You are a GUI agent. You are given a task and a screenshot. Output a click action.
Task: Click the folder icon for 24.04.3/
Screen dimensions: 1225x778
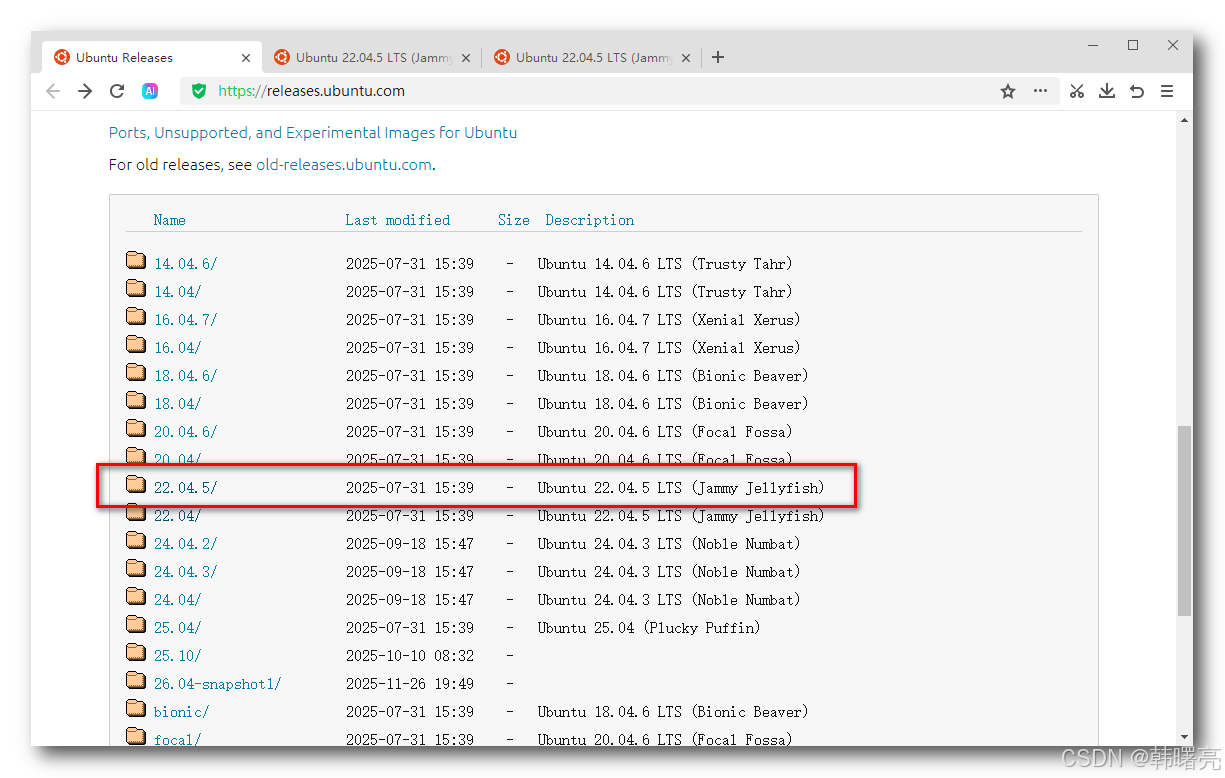pyautogui.click(x=136, y=570)
